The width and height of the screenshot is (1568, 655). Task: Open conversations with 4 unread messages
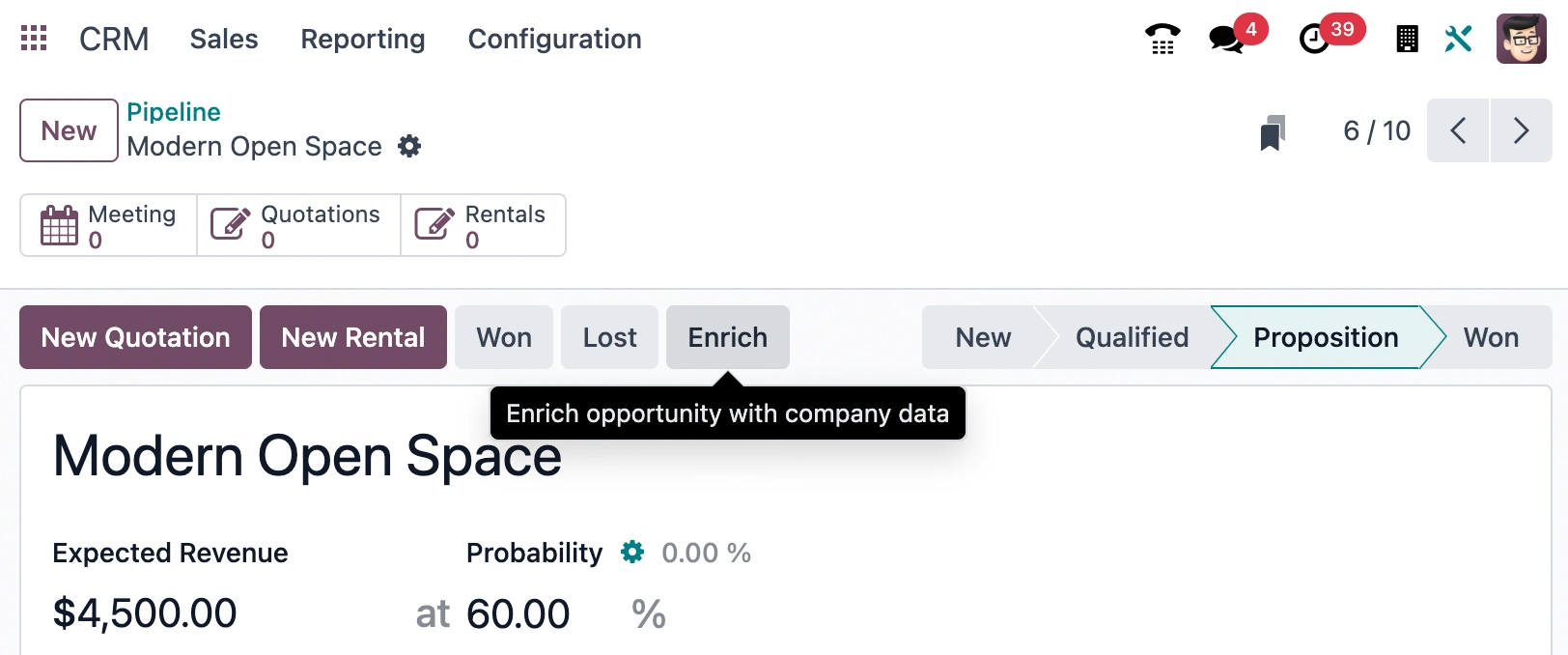click(x=1227, y=39)
